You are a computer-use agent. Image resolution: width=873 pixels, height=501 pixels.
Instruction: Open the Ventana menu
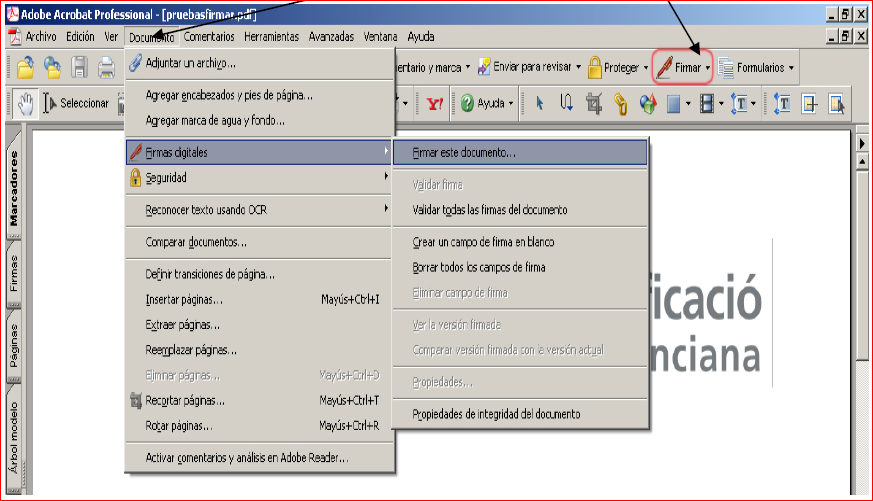(x=380, y=37)
